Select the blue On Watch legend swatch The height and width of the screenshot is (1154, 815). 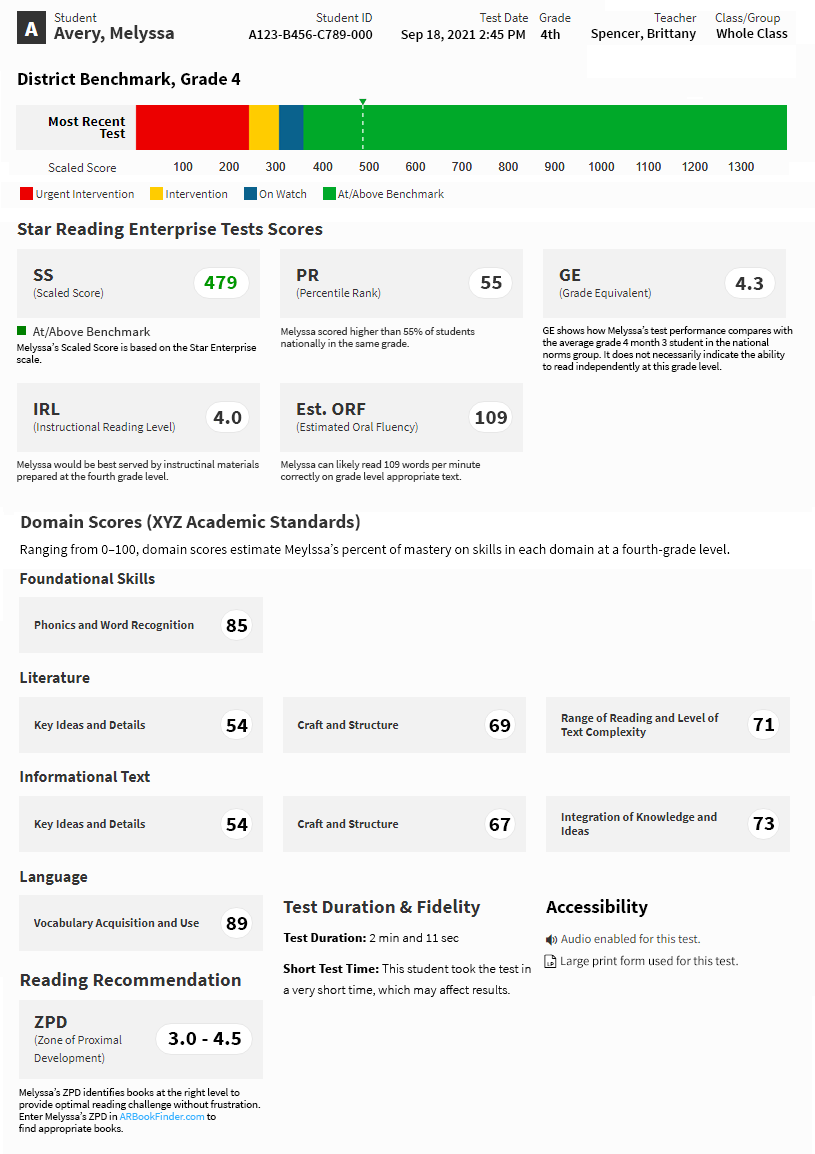click(250, 194)
